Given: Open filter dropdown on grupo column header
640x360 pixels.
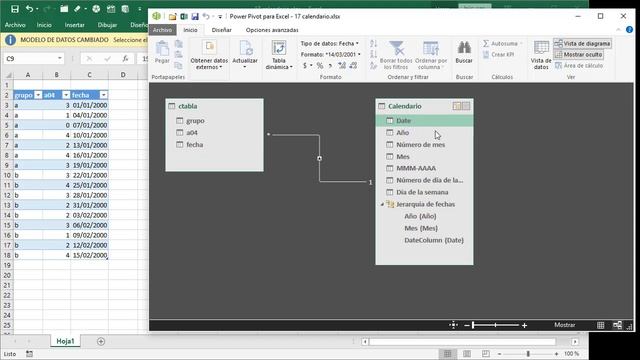Looking at the screenshot, I should (38, 95).
